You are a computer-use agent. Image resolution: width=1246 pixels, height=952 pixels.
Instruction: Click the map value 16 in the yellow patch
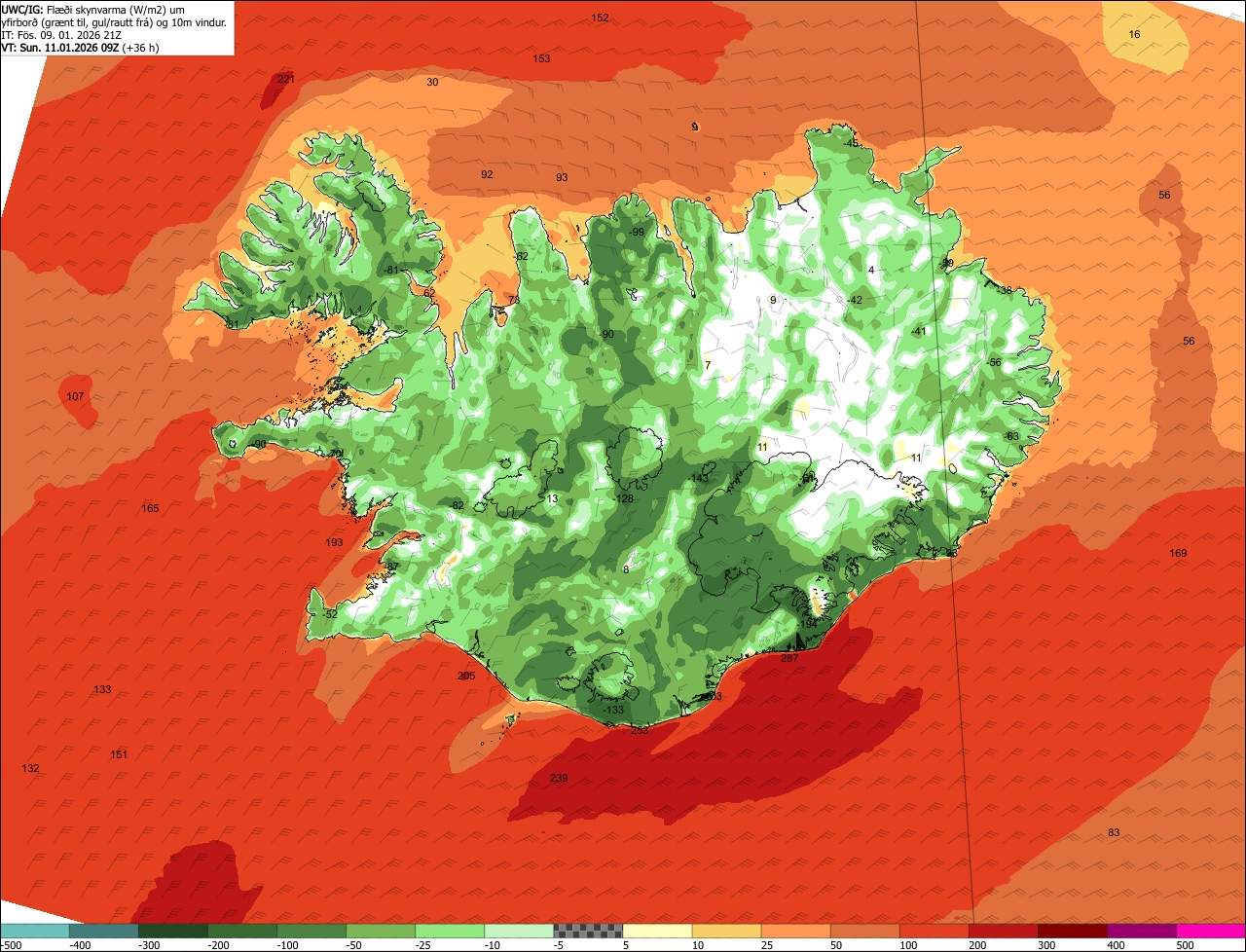[1134, 34]
